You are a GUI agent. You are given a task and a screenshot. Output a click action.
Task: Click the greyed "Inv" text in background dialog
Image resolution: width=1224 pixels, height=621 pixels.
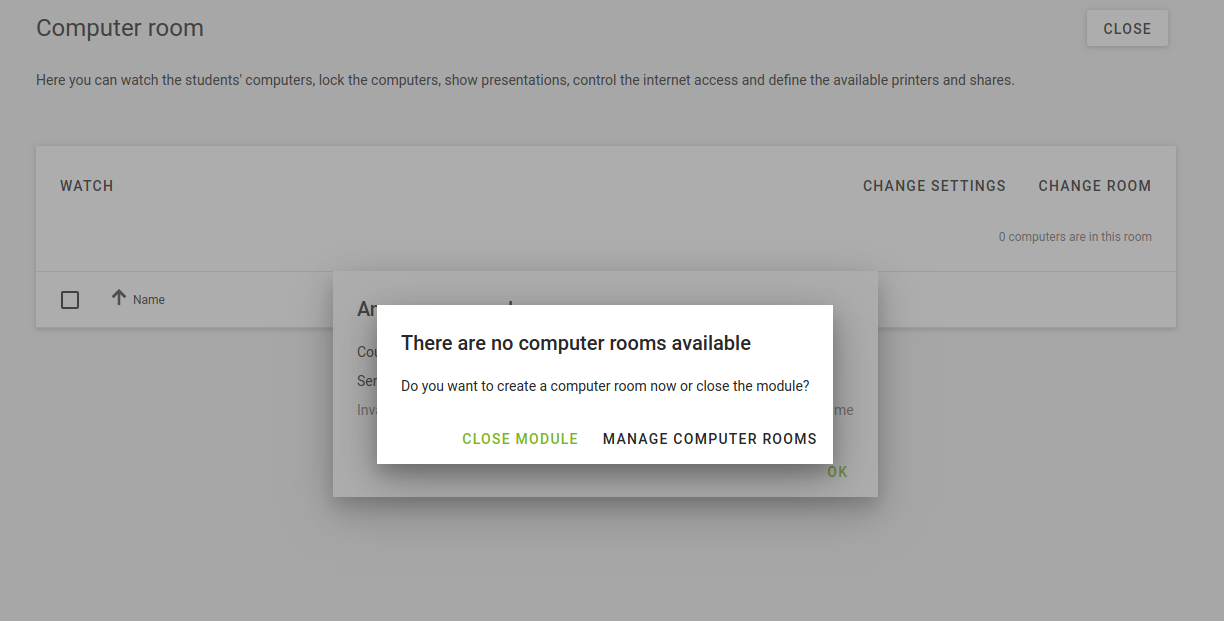(366, 410)
